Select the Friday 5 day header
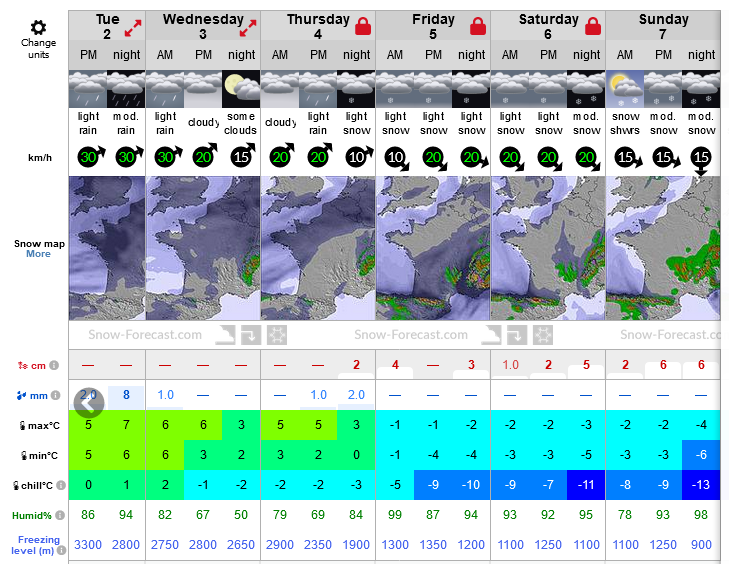Viewport: 729px width, 564px height. (x=433, y=27)
